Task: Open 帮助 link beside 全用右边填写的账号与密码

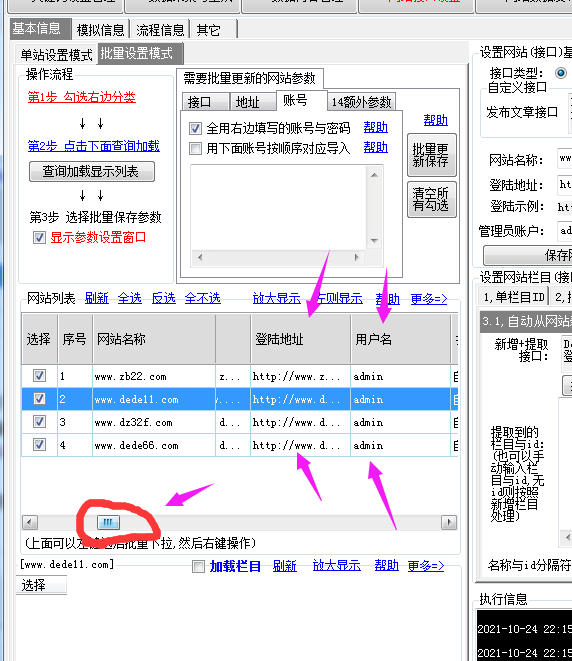Action: point(376,127)
